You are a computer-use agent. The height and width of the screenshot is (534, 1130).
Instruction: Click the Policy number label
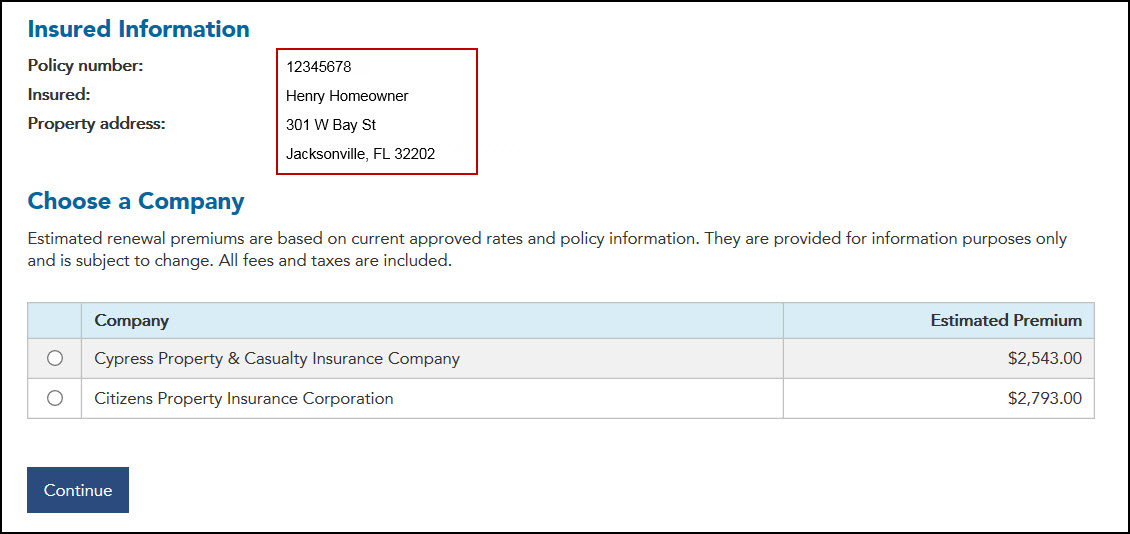coord(86,66)
